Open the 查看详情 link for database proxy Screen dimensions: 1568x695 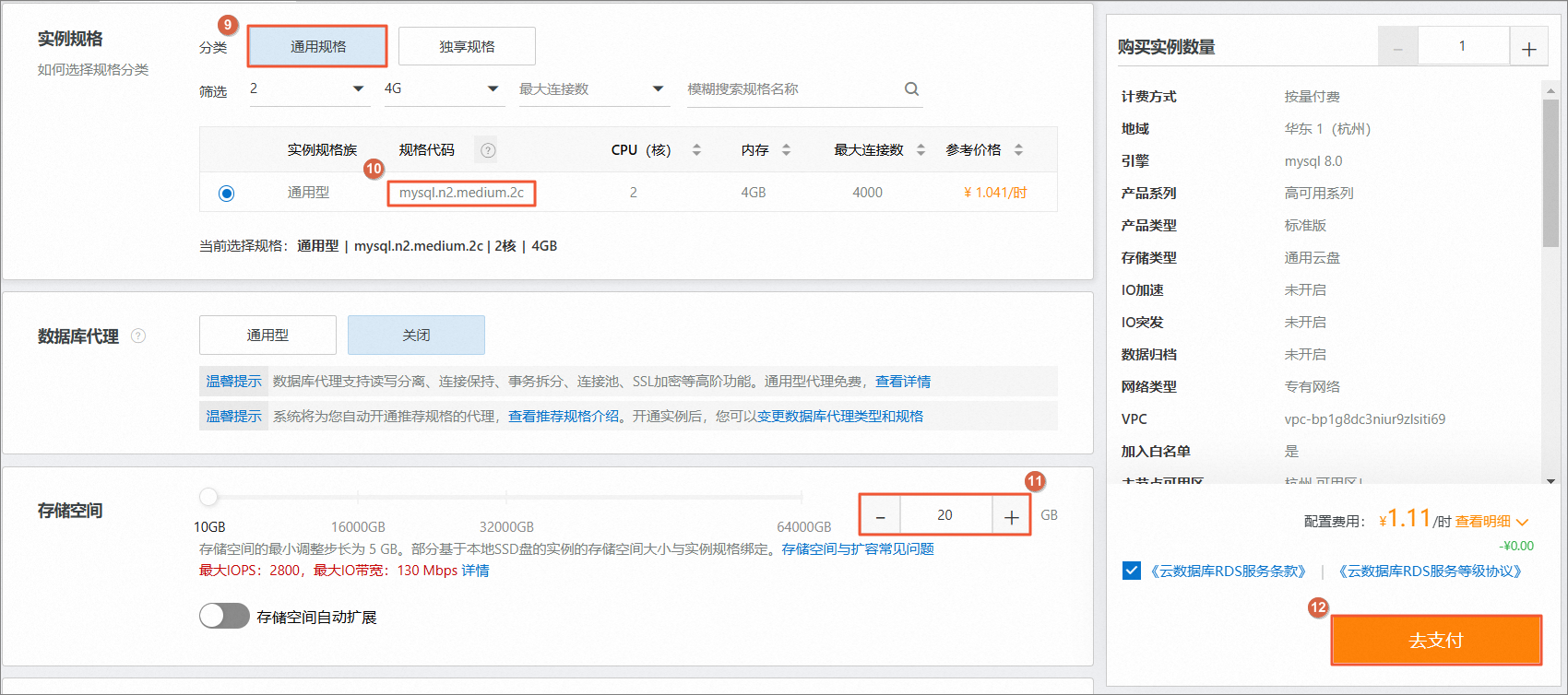tap(903, 382)
